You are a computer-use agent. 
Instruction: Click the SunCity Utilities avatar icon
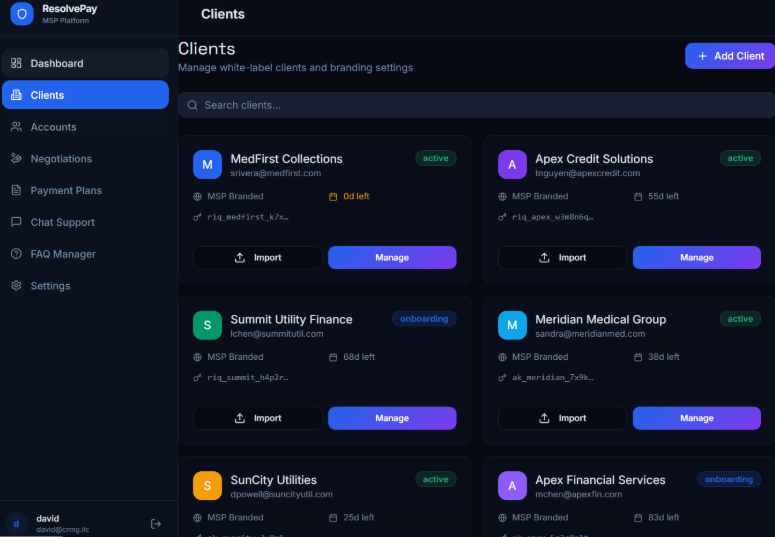point(207,486)
